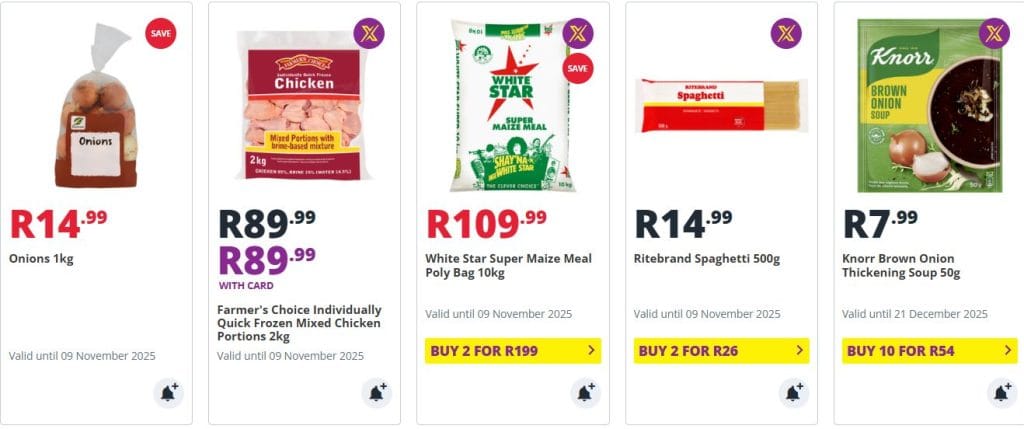Click the Xtra Savings badge on Ritebrand Spaghetti
This screenshot has height=429, width=1024.
[x=786, y=34]
